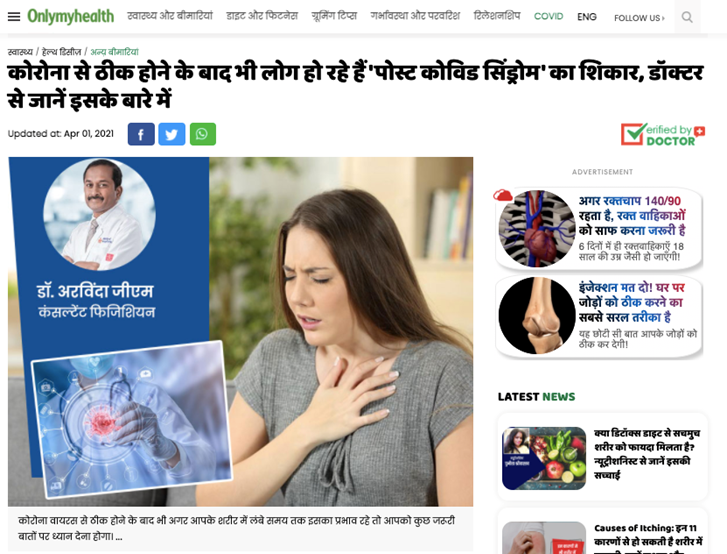The image size is (727, 554).
Task: Open the hamburger menu icon
Action: point(14,17)
